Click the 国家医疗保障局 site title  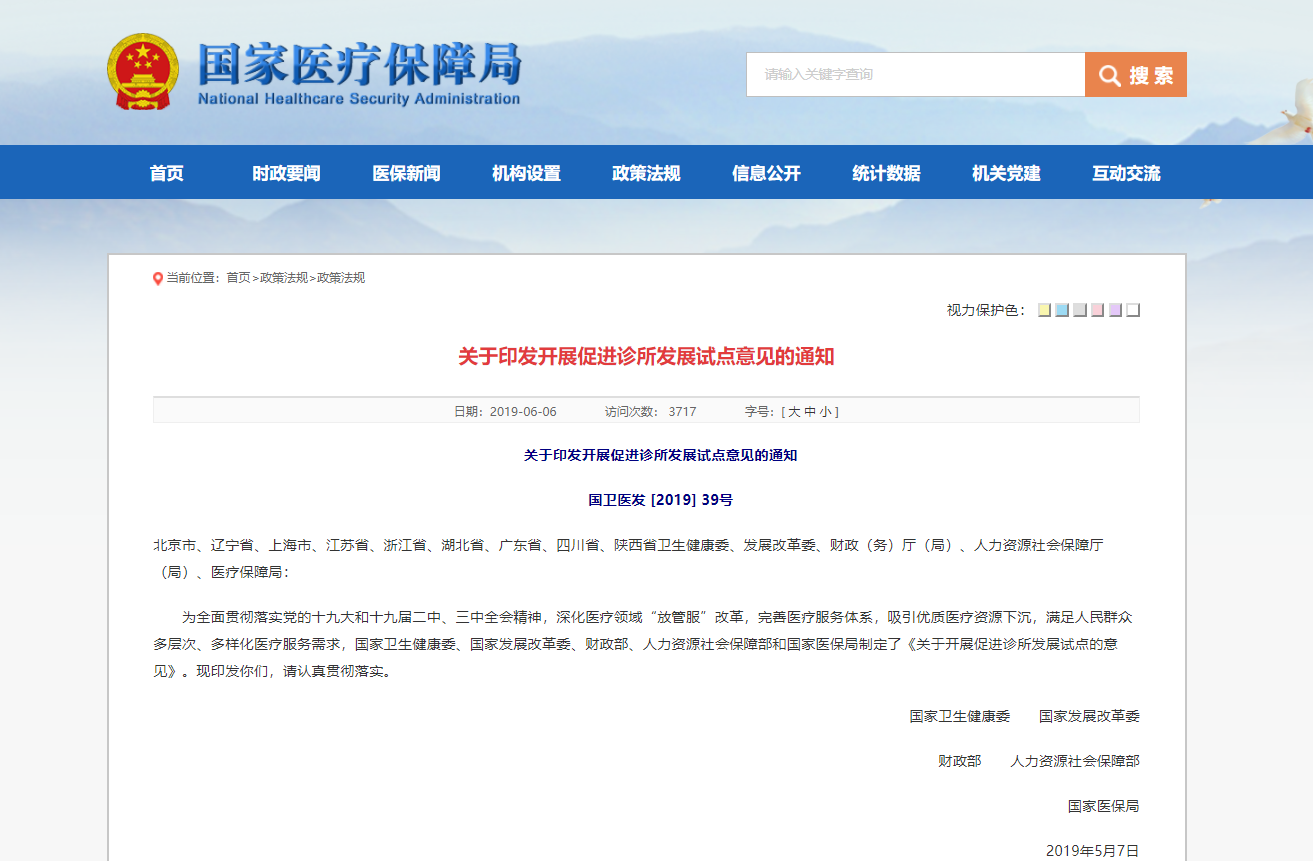(360, 66)
